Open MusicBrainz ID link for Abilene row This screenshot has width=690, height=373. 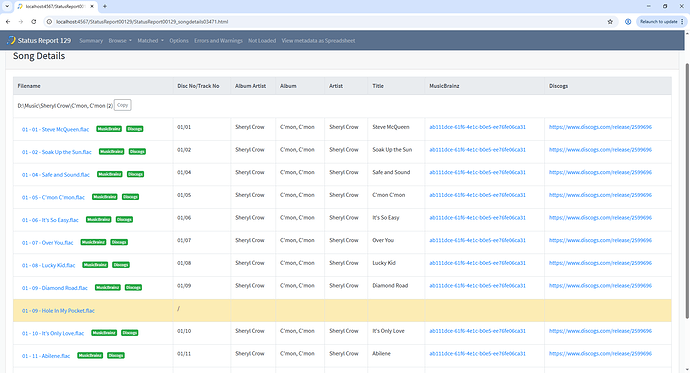477,353
